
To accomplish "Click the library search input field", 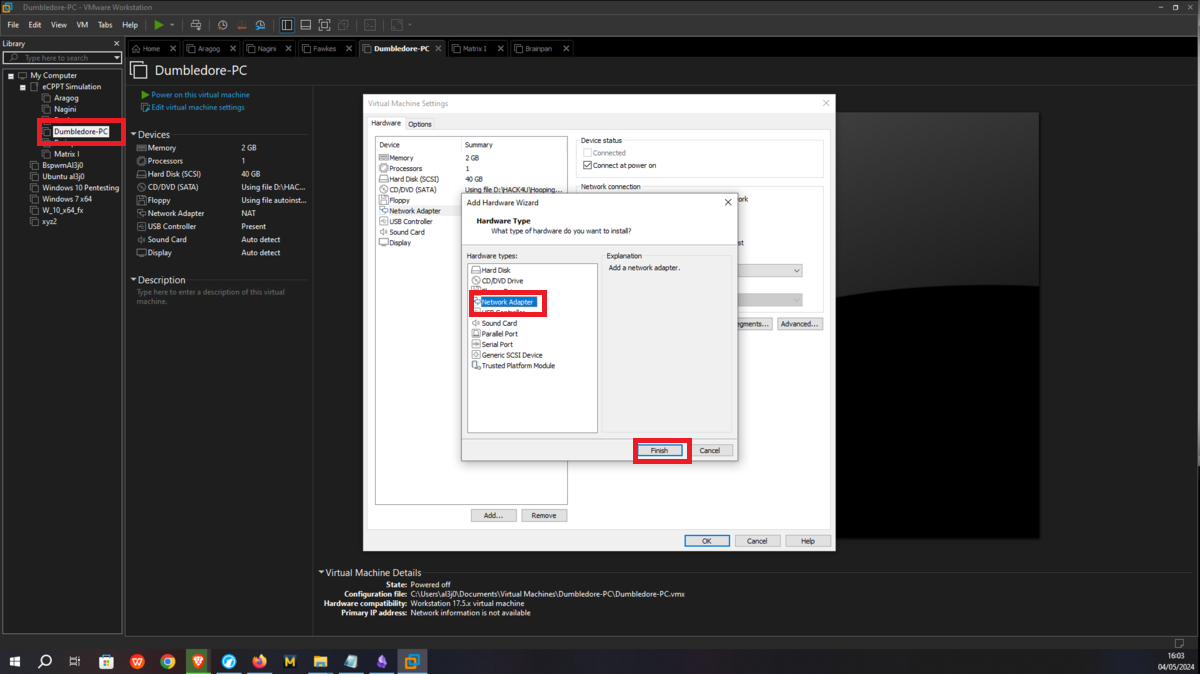I will [x=64, y=58].
